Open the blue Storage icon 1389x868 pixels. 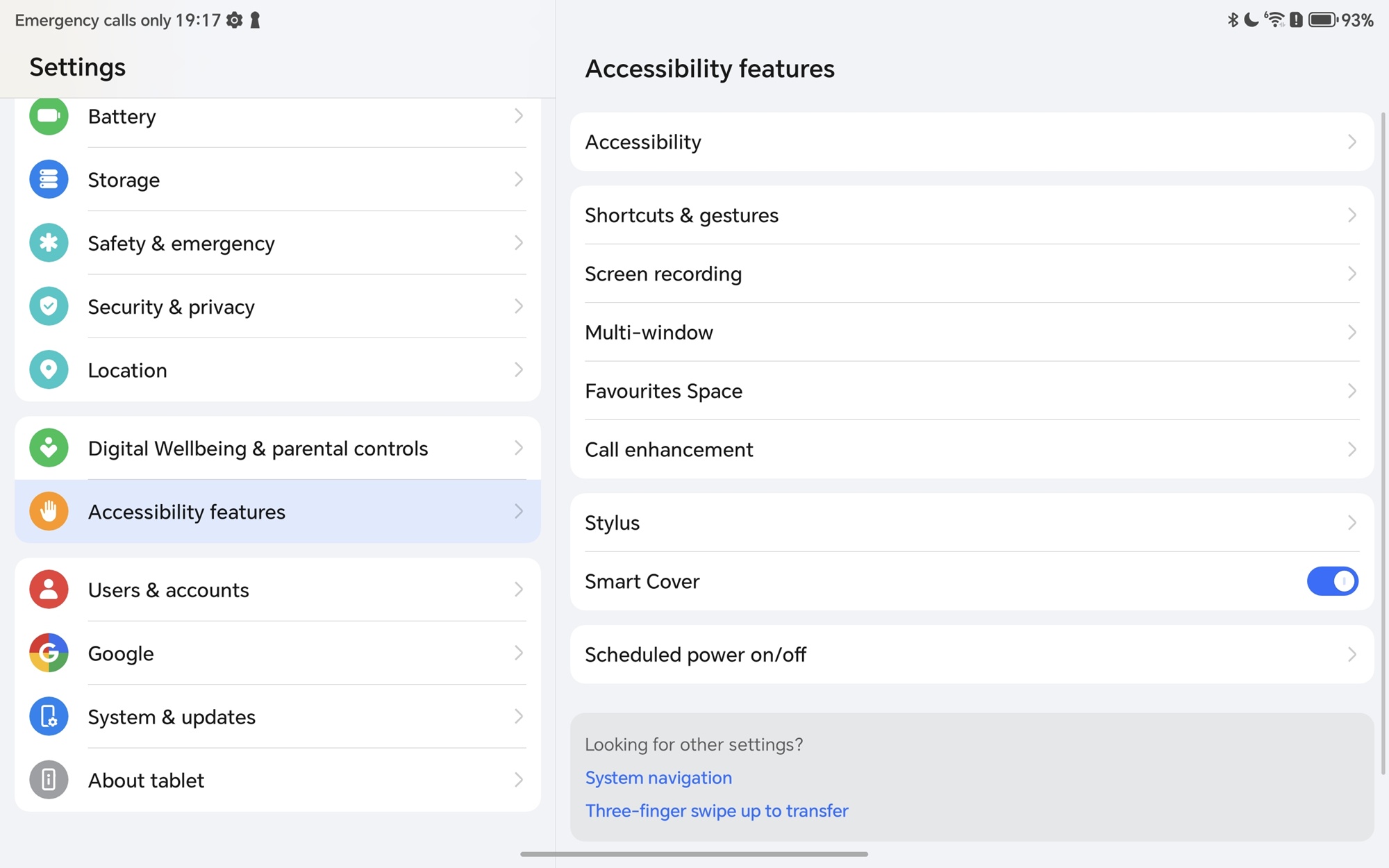tap(49, 179)
